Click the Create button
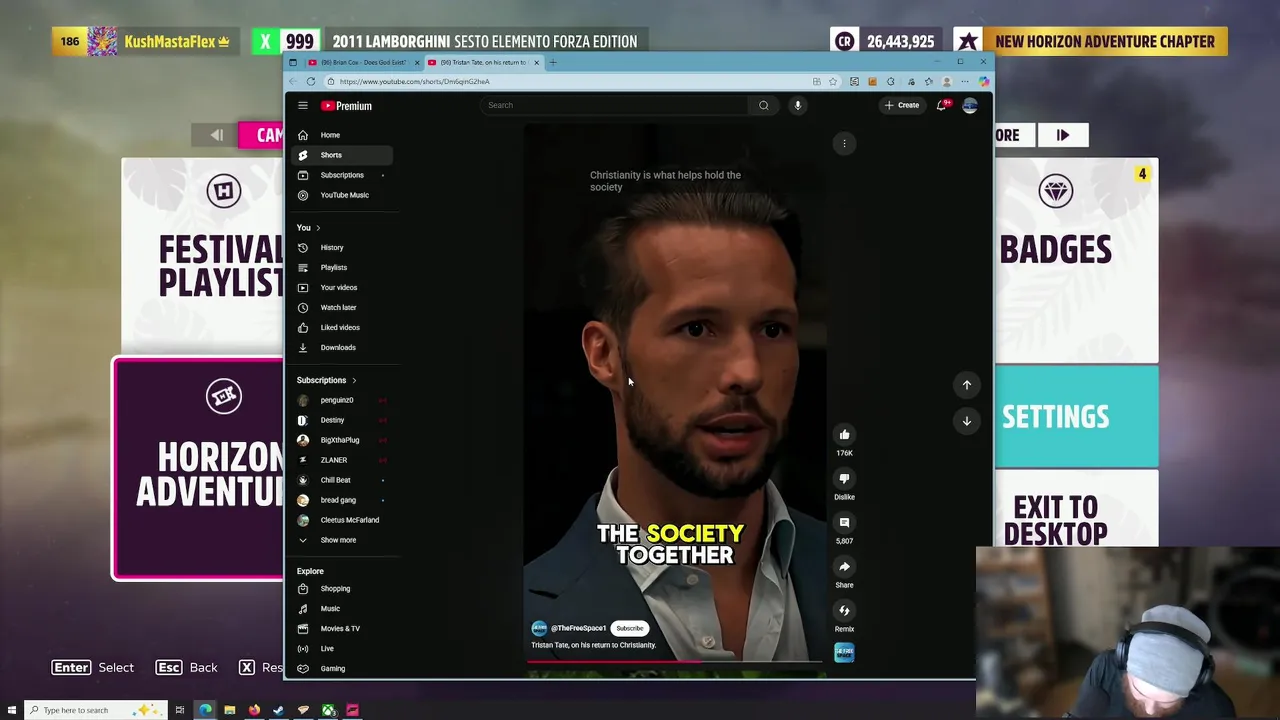The width and height of the screenshot is (1280, 720). [x=902, y=105]
